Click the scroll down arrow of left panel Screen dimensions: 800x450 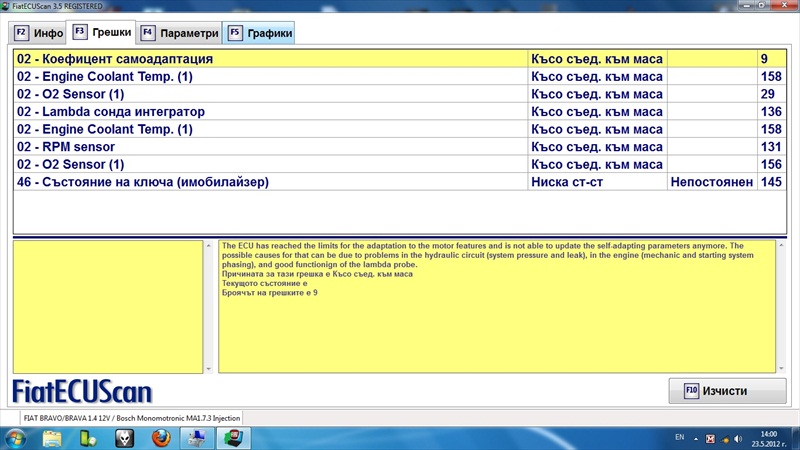(x=208, y=368)
